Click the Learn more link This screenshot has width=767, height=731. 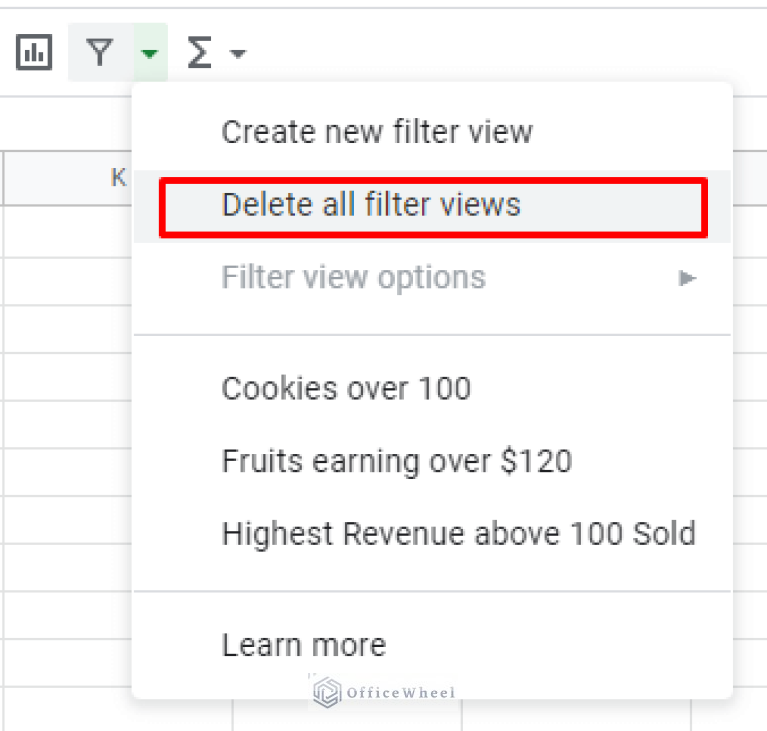[x=303, y=645]
